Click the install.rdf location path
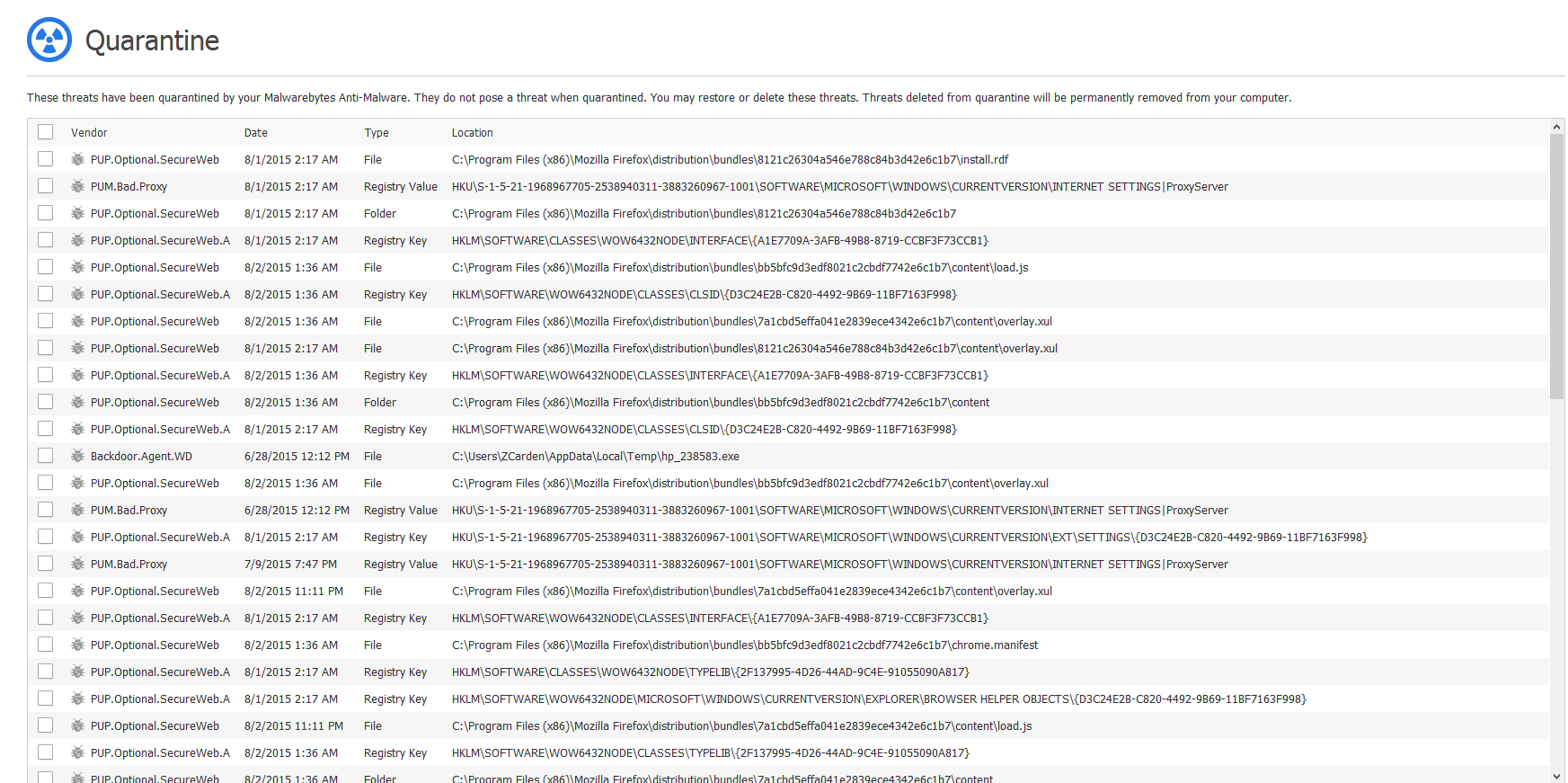1568x783 pixels. (730, 159)
